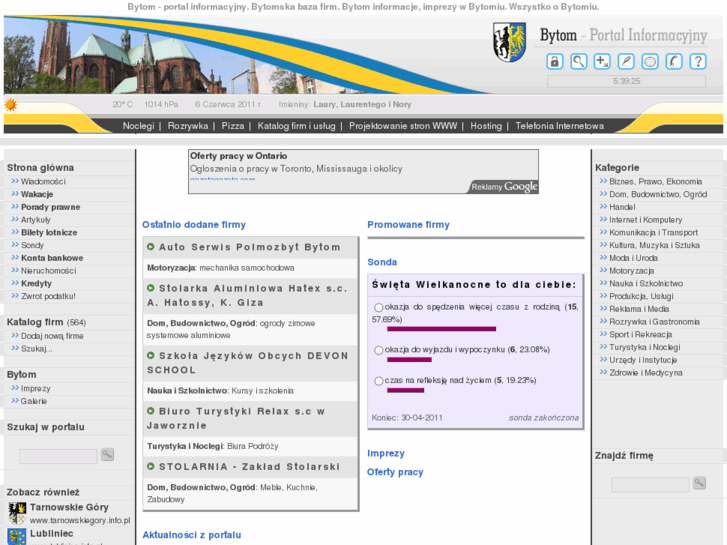Viewport: 727px width, 545px height.
Task: Go to Wiadomości in left sidebar
Action: [x=43, y=181]
